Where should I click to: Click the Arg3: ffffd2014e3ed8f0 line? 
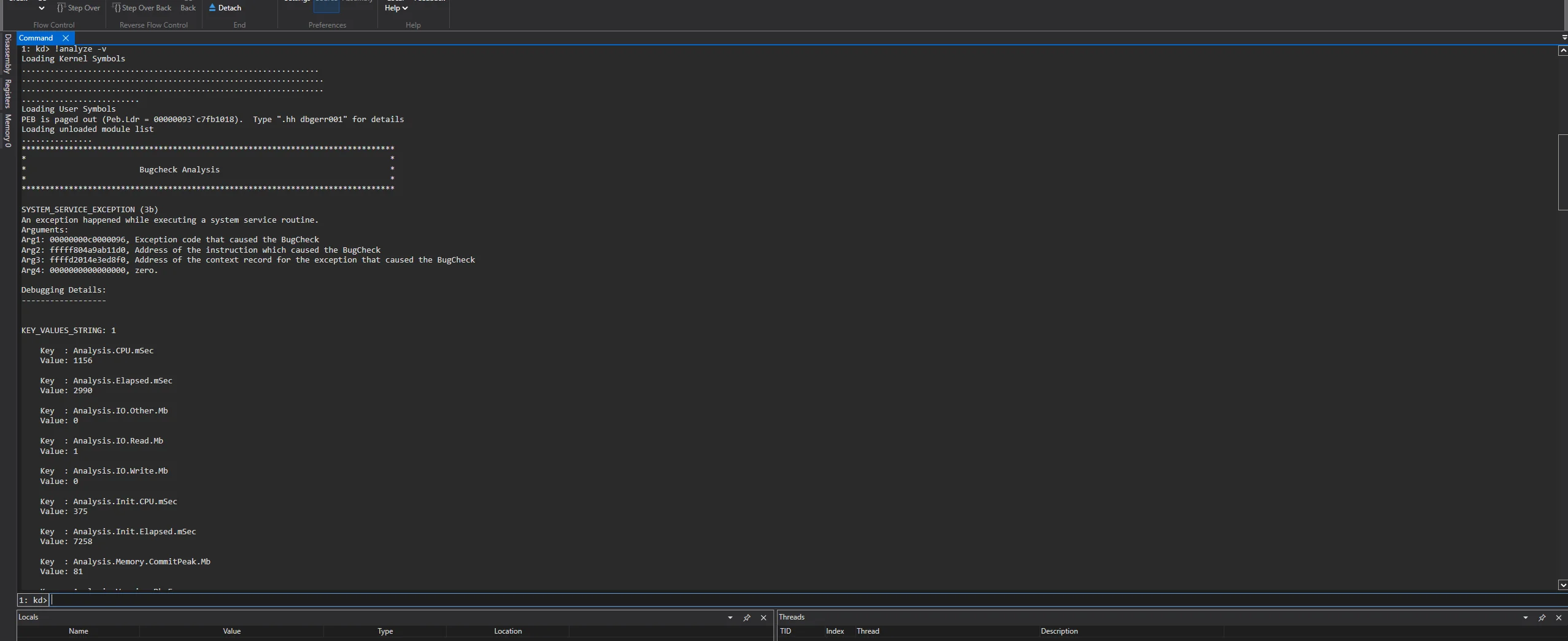(x=248, y=260)
